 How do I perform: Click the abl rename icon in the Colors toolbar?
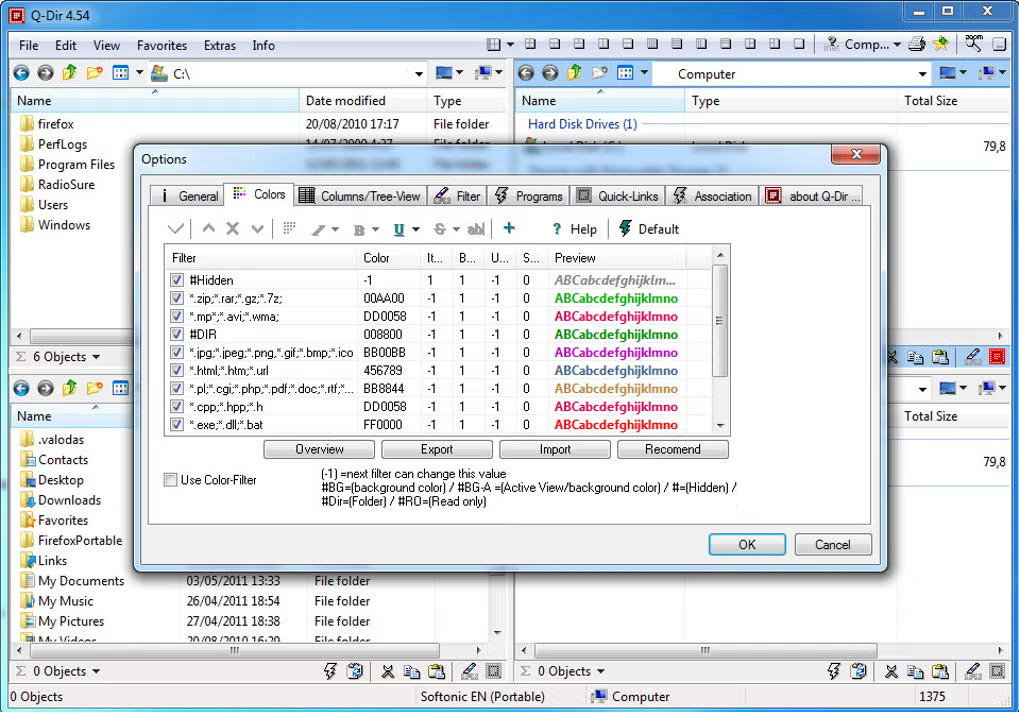pyautogui.click(x=476, y=229)
